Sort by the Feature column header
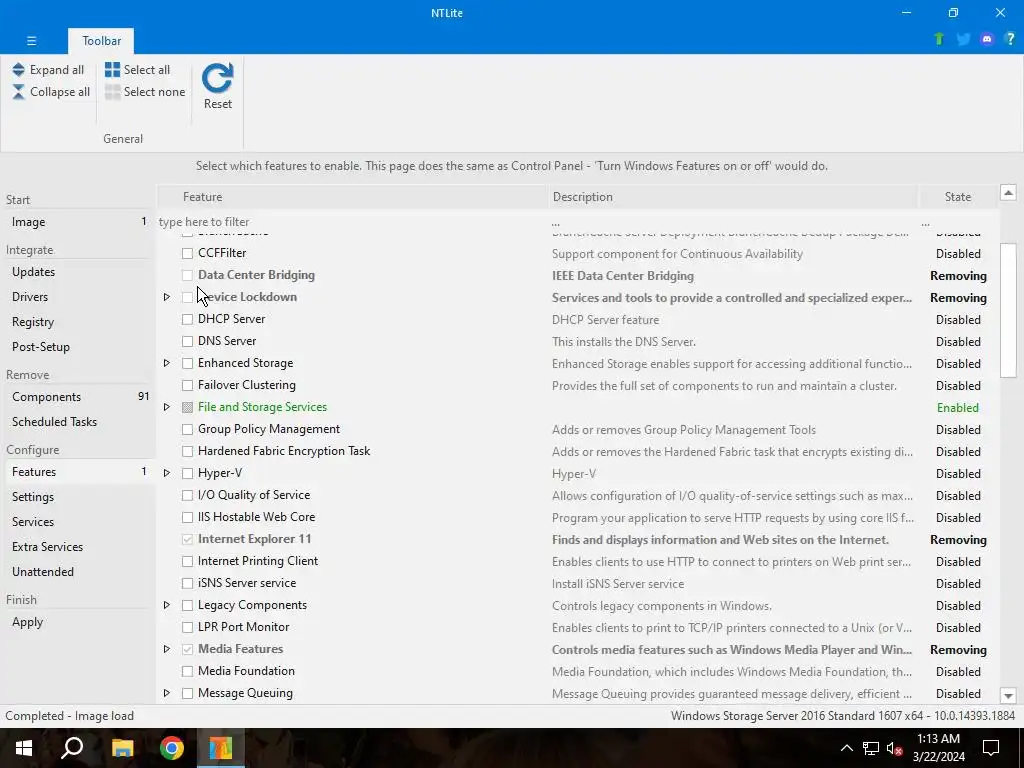Image resolution: width=1024 pixels, height=768 pixels. click(x=353, y=197)
